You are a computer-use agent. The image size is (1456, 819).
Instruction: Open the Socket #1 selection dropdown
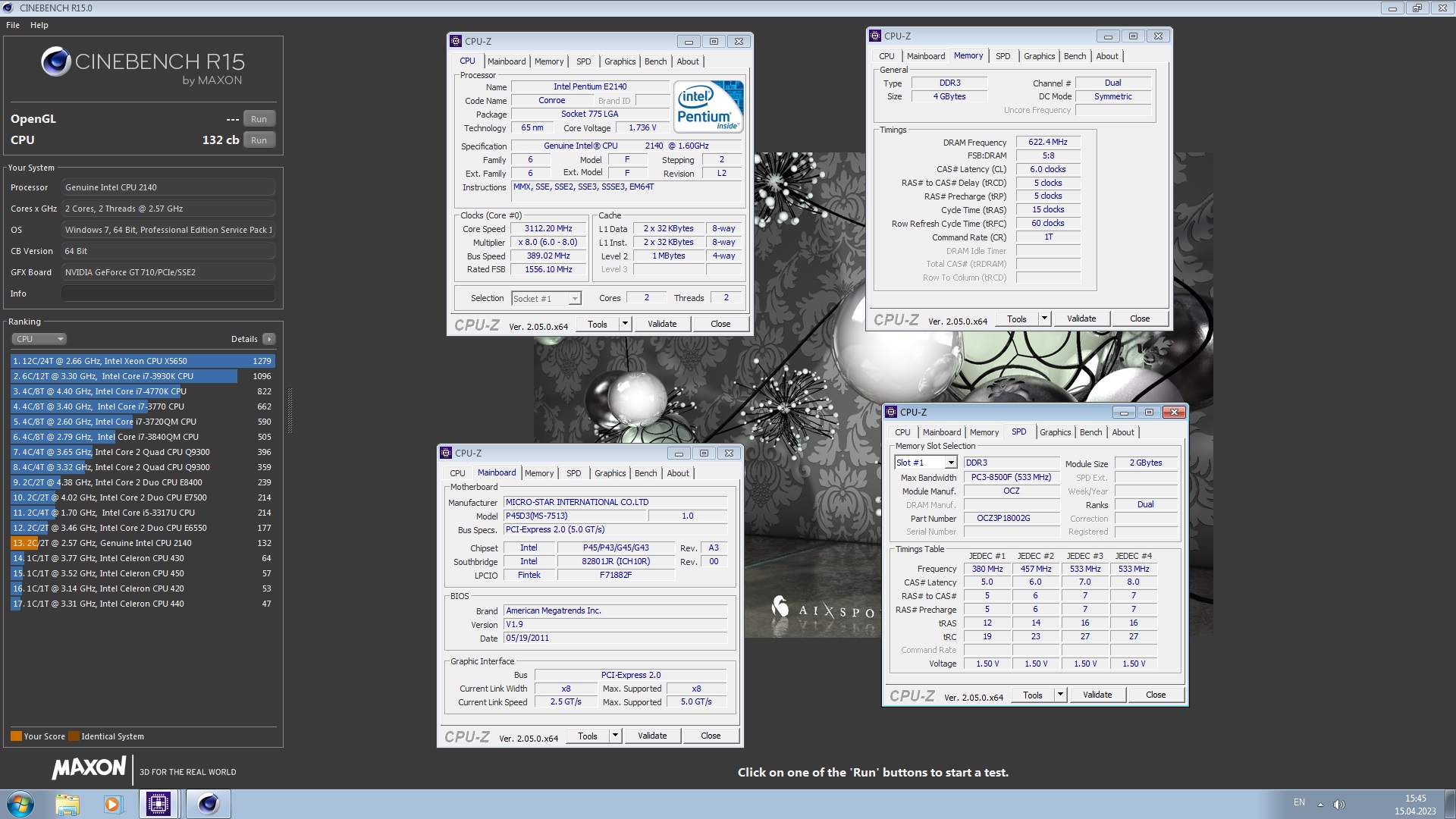pos(546,299)
